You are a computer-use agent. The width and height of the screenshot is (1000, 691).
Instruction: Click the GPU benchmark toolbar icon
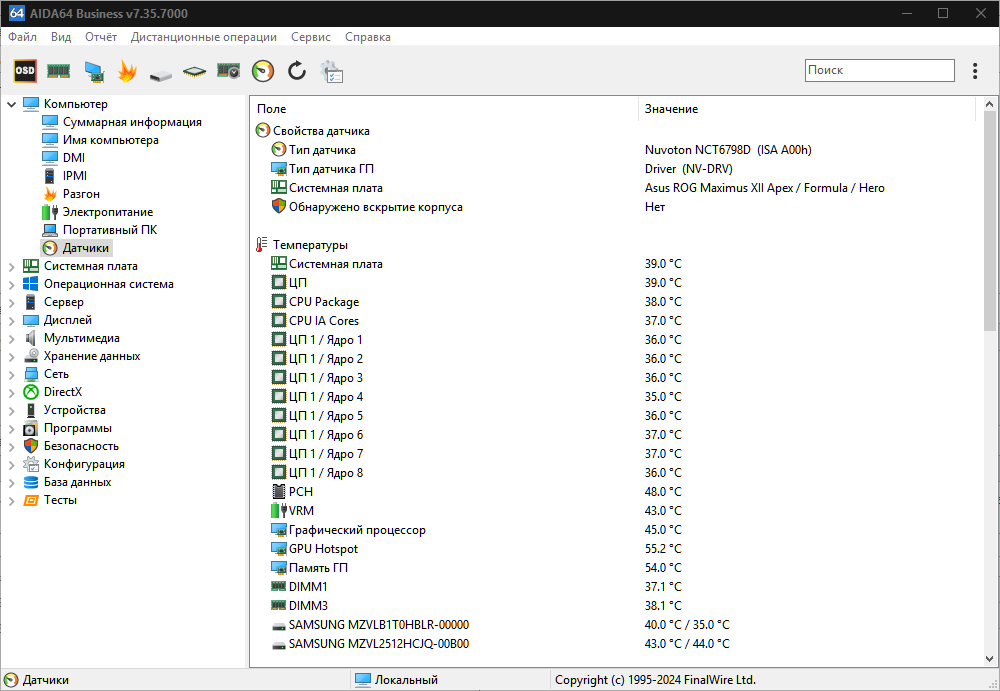228,71
